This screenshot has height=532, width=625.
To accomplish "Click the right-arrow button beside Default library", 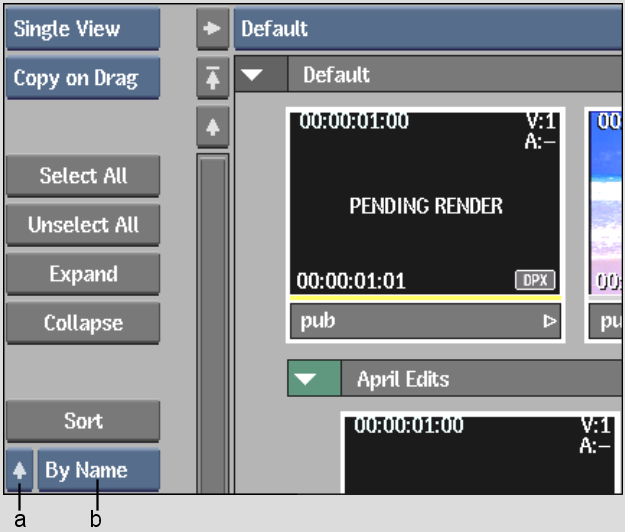I will pyautogui.click(x=212, y=29).
